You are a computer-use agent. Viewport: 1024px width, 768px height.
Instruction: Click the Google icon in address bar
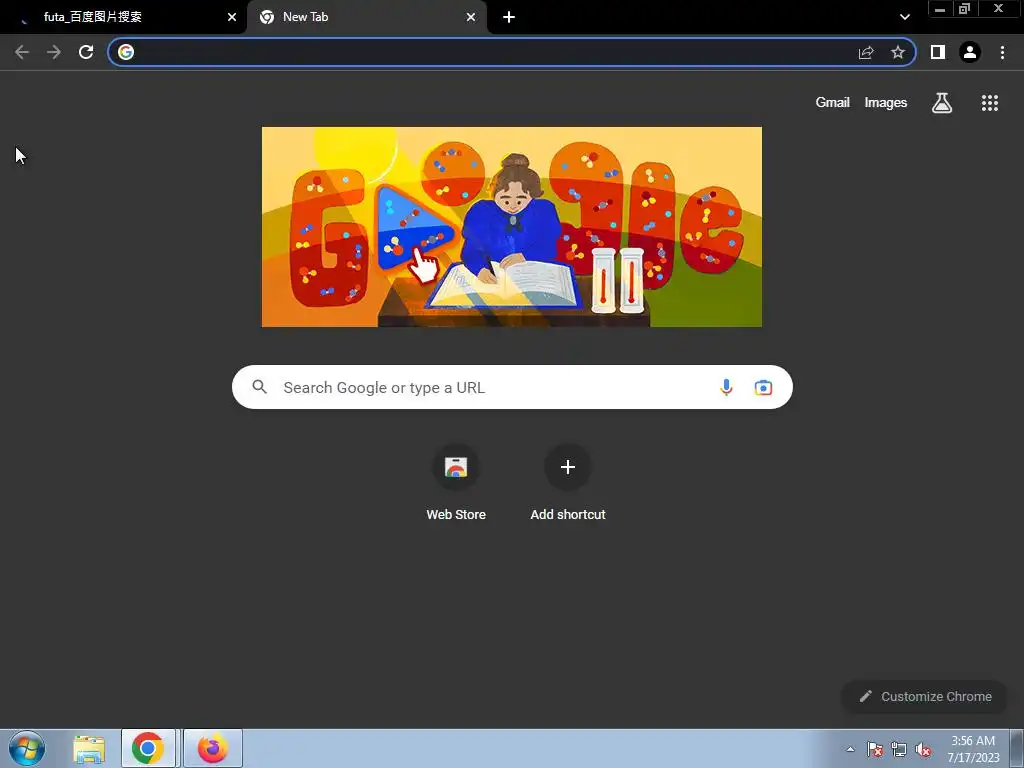(x=126, y=52)
